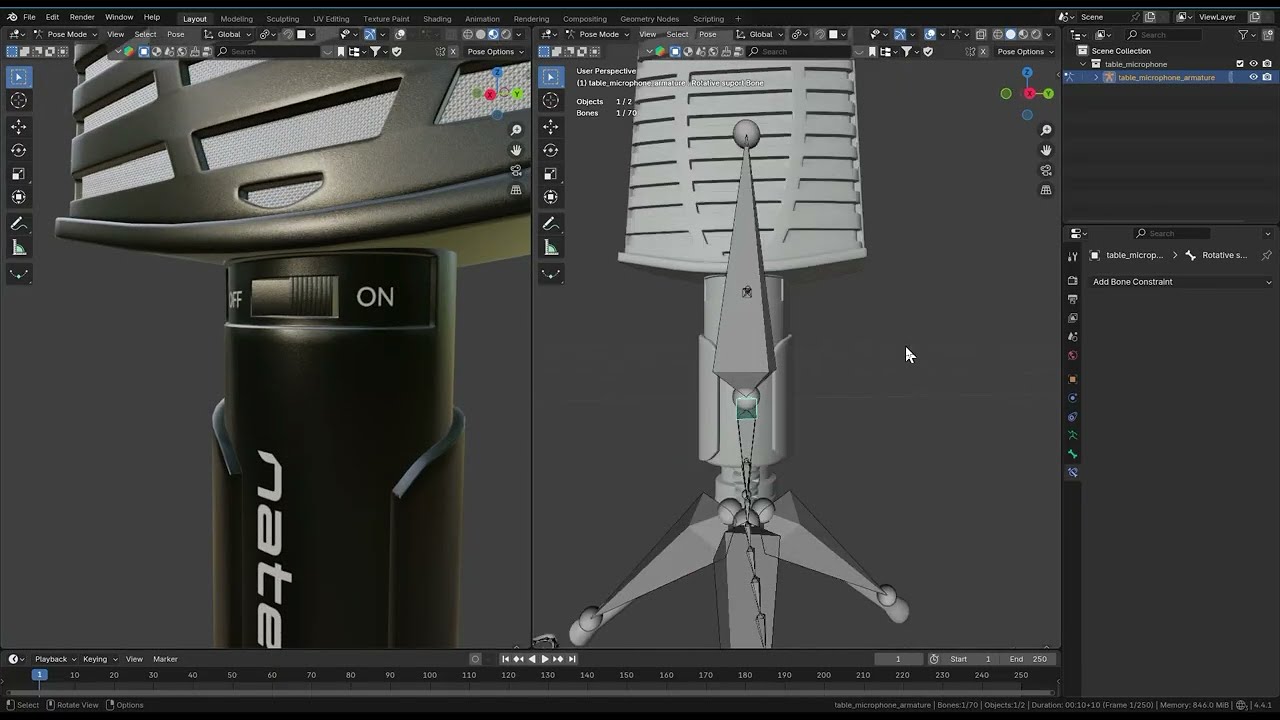Switch to the Animation workspace tab
Image resolution: width=1280 pixels, height=720 pixels.
pos(482,18)
